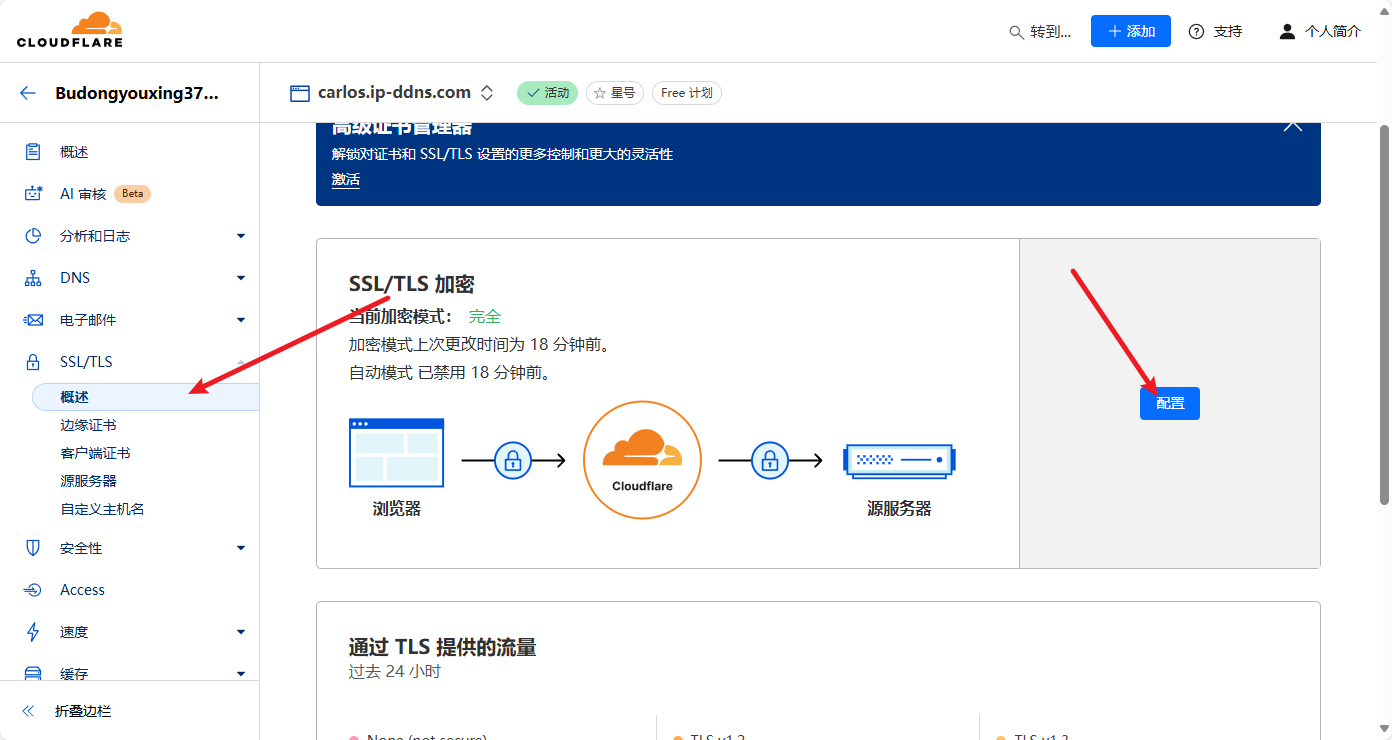Click the padlock between Cloudflare and origin server
Image resolution: width=1392 pixels, height=740 pixels.
tap(769, 460)
